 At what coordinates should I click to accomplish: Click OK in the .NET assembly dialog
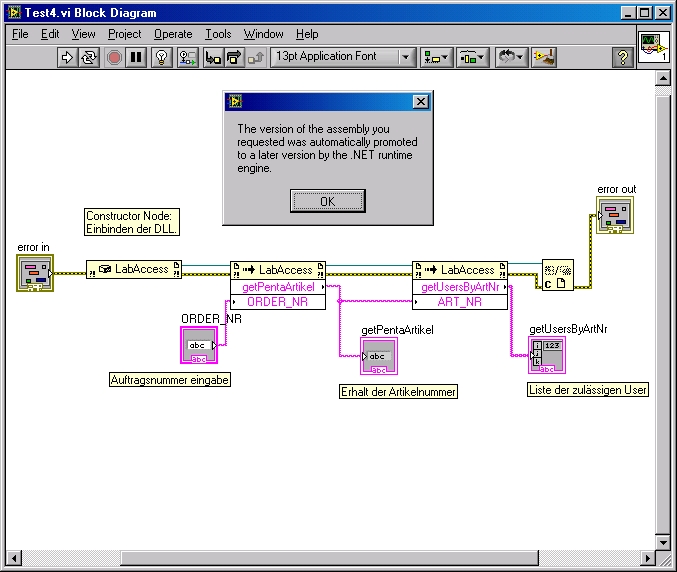pos(328,201)
